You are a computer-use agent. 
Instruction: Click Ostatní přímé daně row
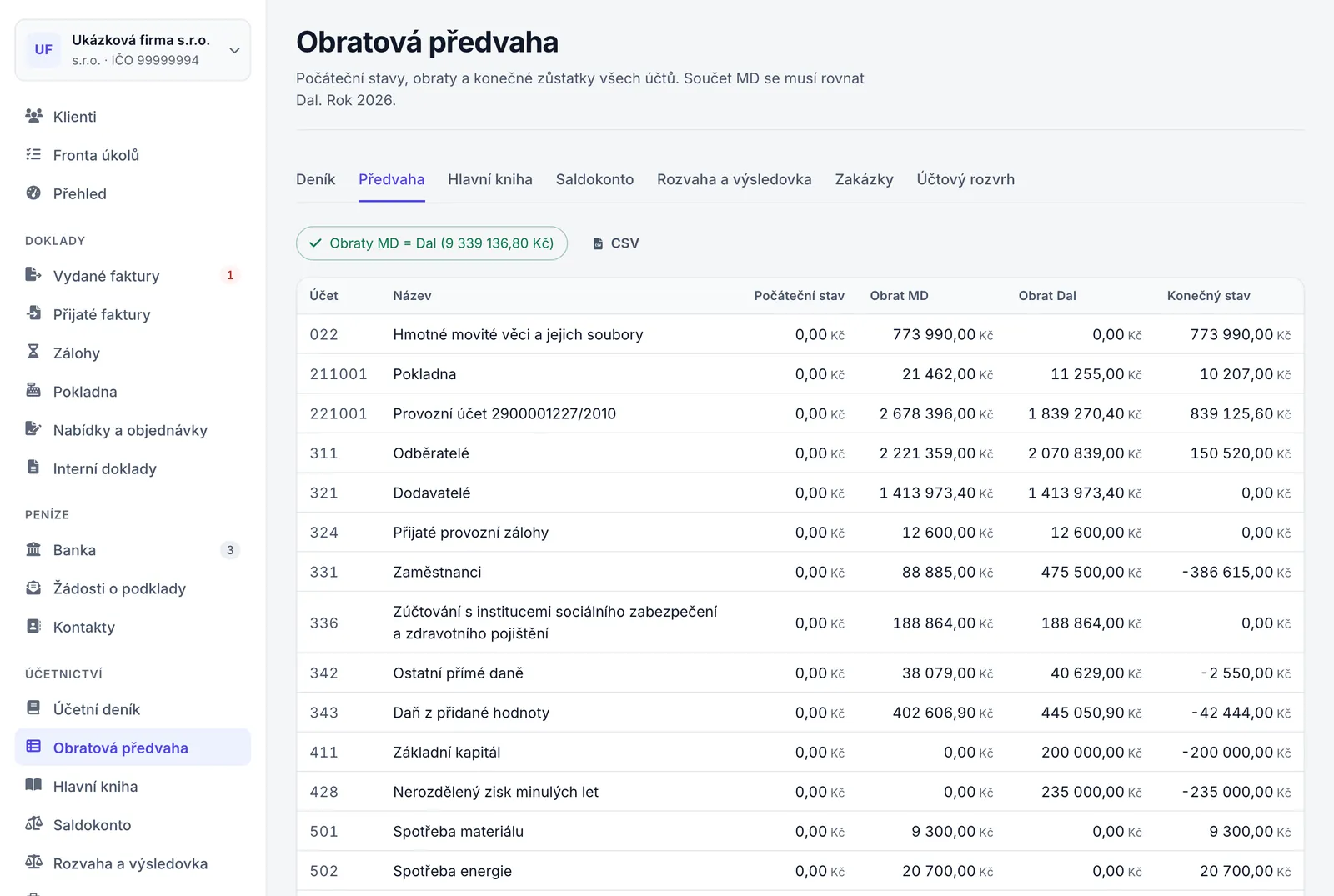(x=800, y=673)
